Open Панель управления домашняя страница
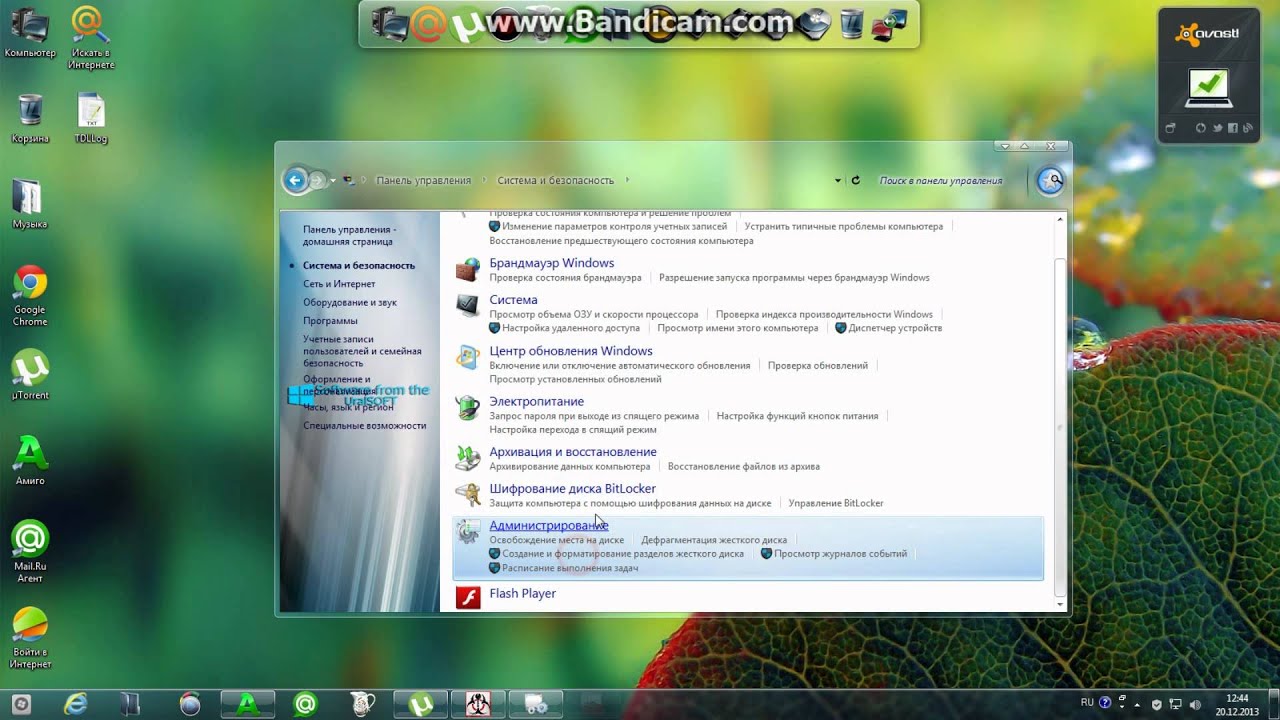The width and height of the screenshot is (1280, 720). [350, 235]
